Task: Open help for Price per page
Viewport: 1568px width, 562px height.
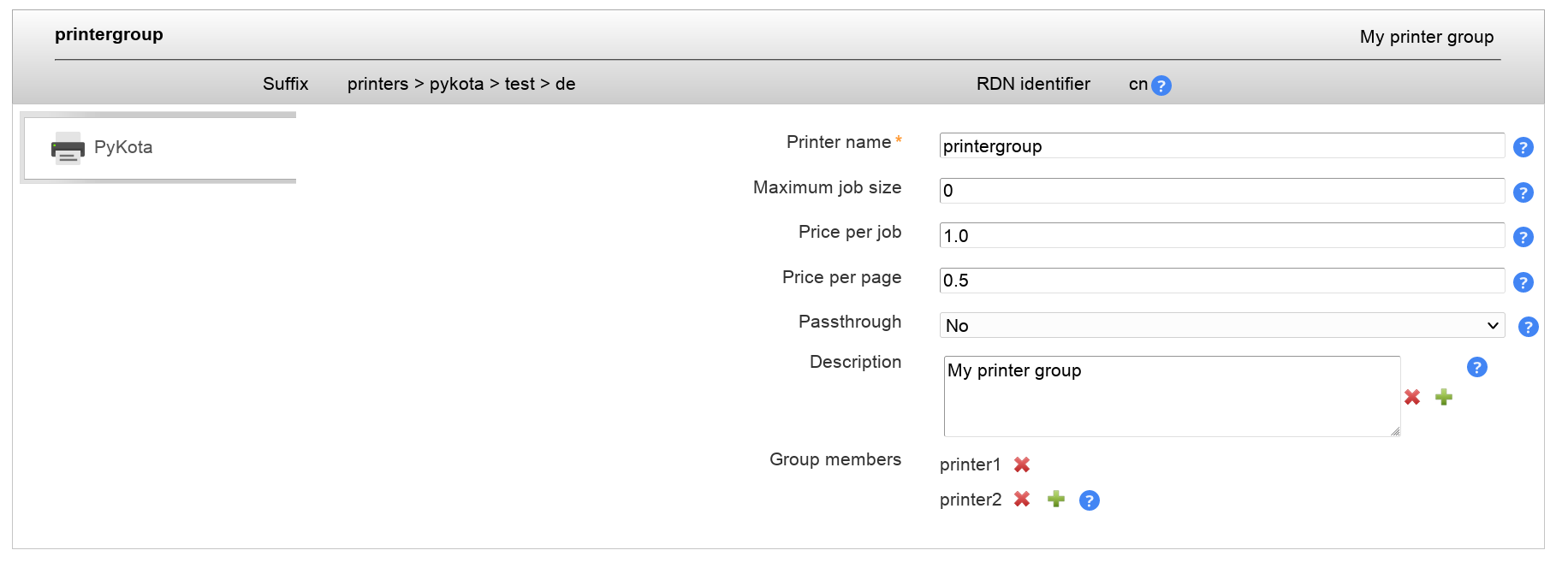Action: (1523, 282)
